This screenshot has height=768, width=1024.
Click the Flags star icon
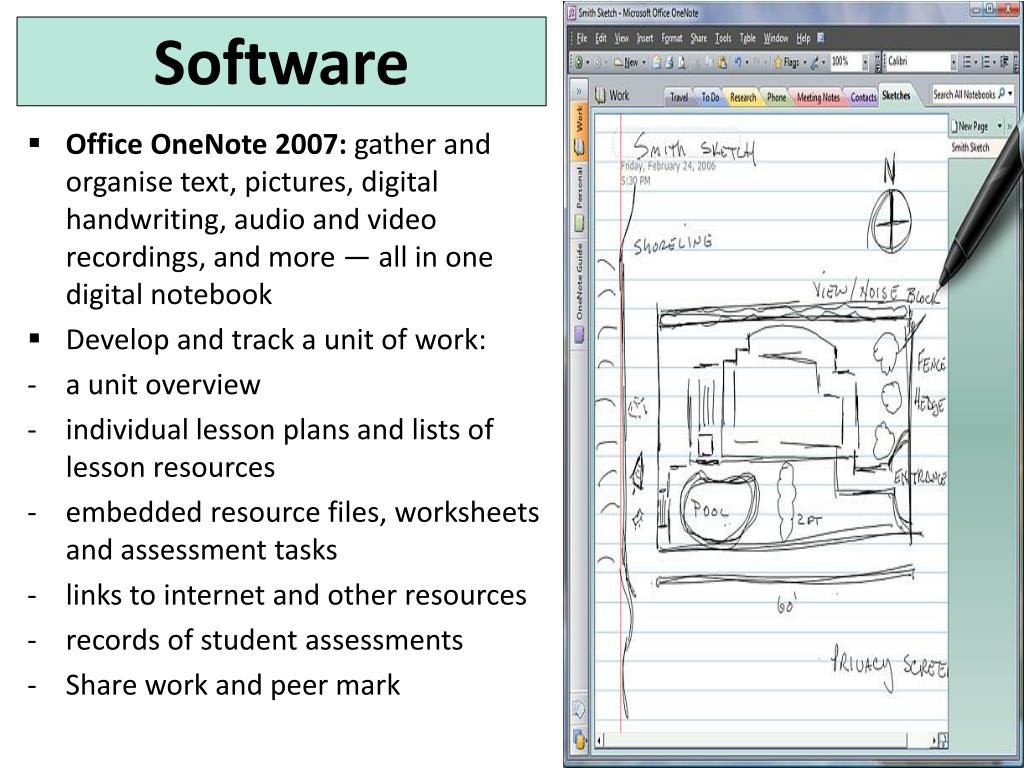pos(778,63)
